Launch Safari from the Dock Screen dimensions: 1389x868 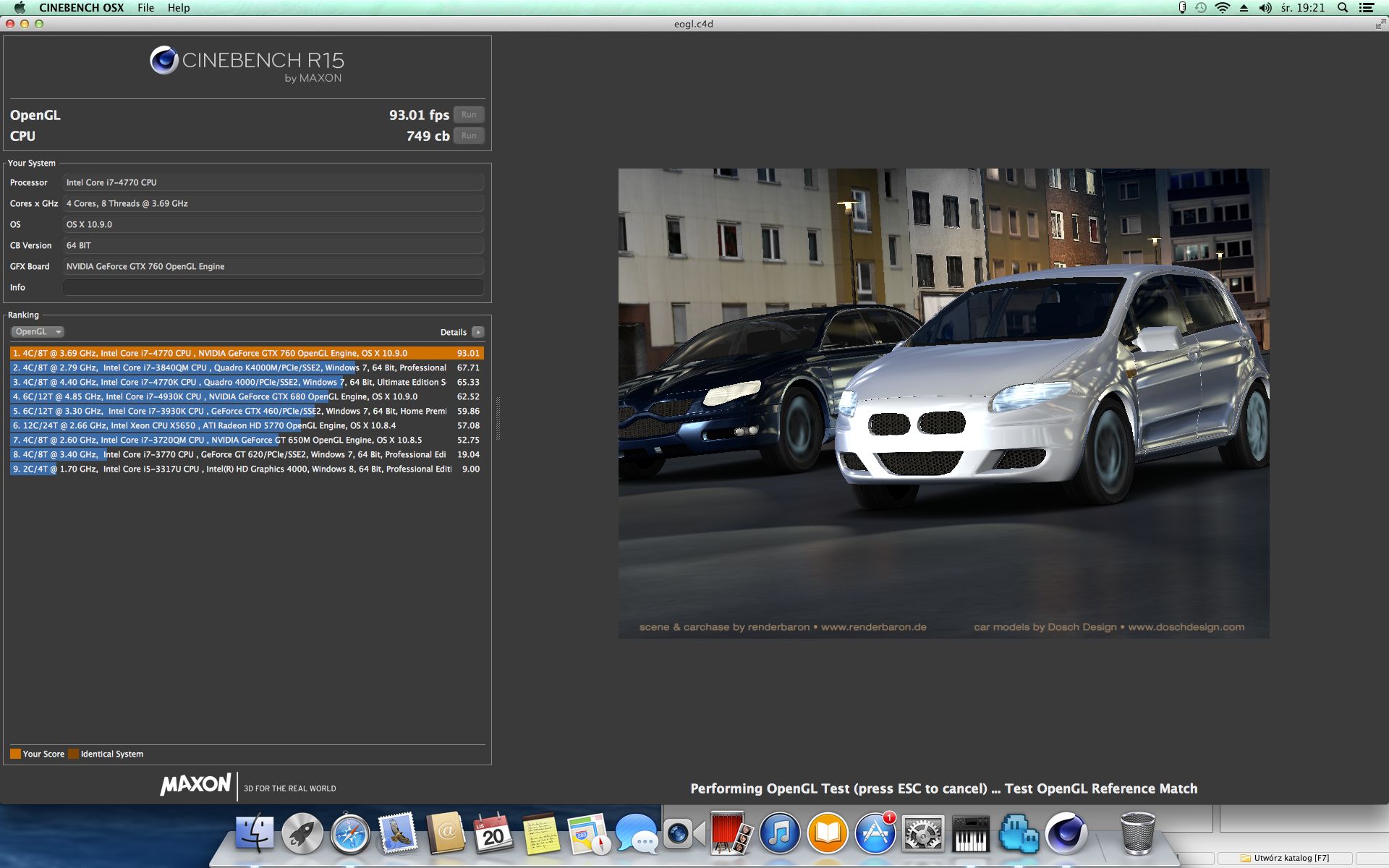pos(350,833)
